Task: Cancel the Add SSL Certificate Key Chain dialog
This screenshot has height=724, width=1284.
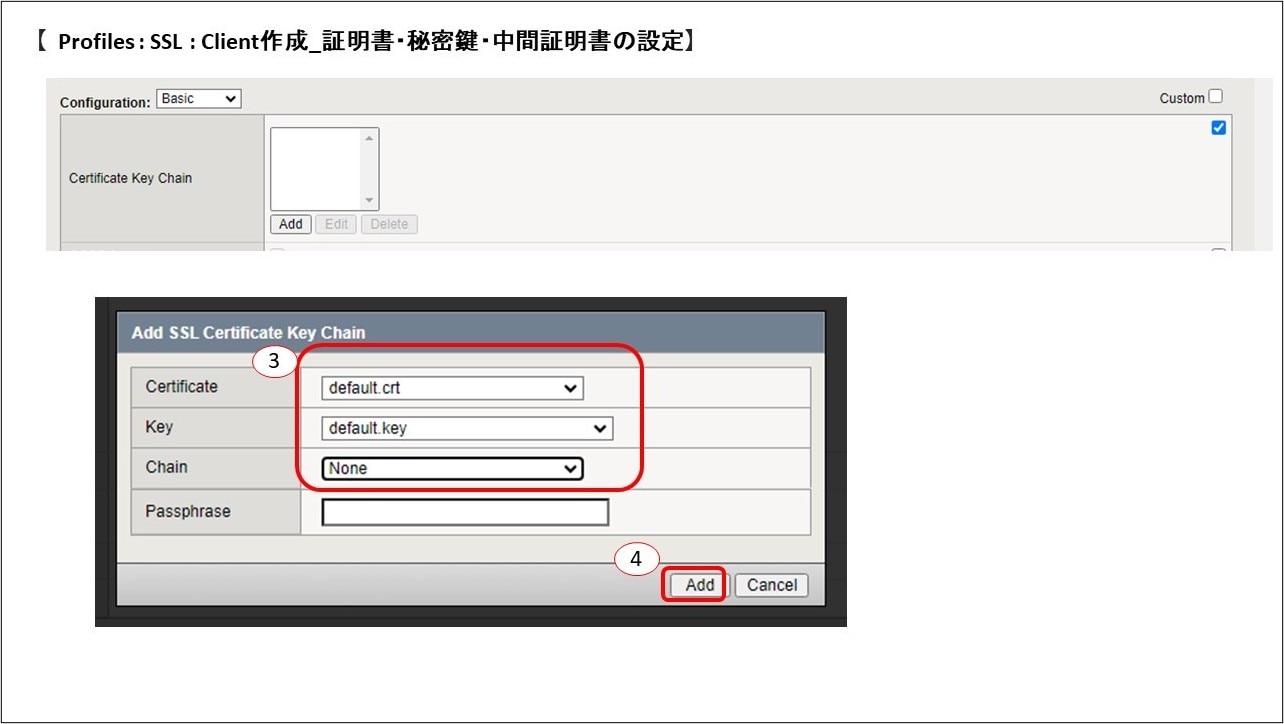Action: pyautogui.click(x=771, y=585)
